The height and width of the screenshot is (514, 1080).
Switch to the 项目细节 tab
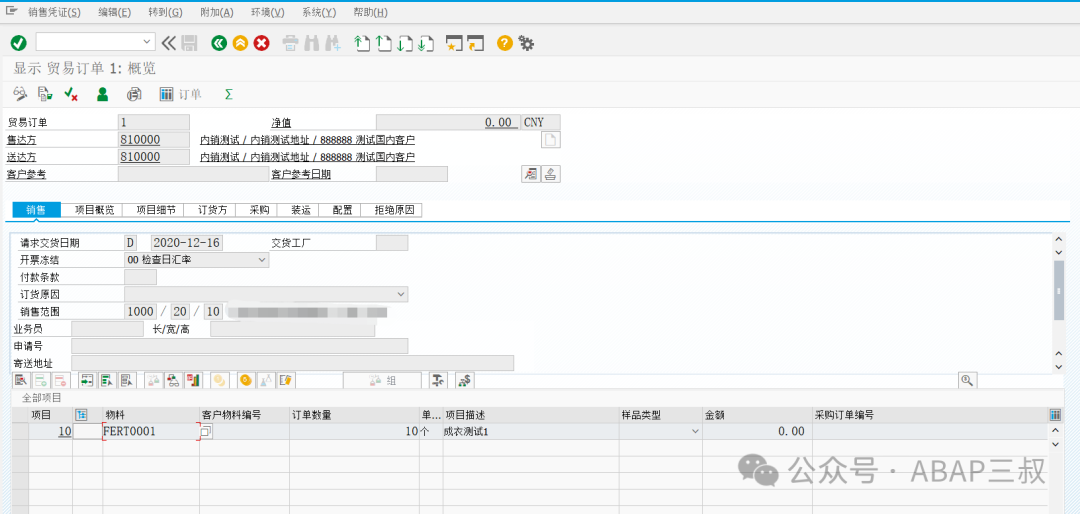click(156, 210)
